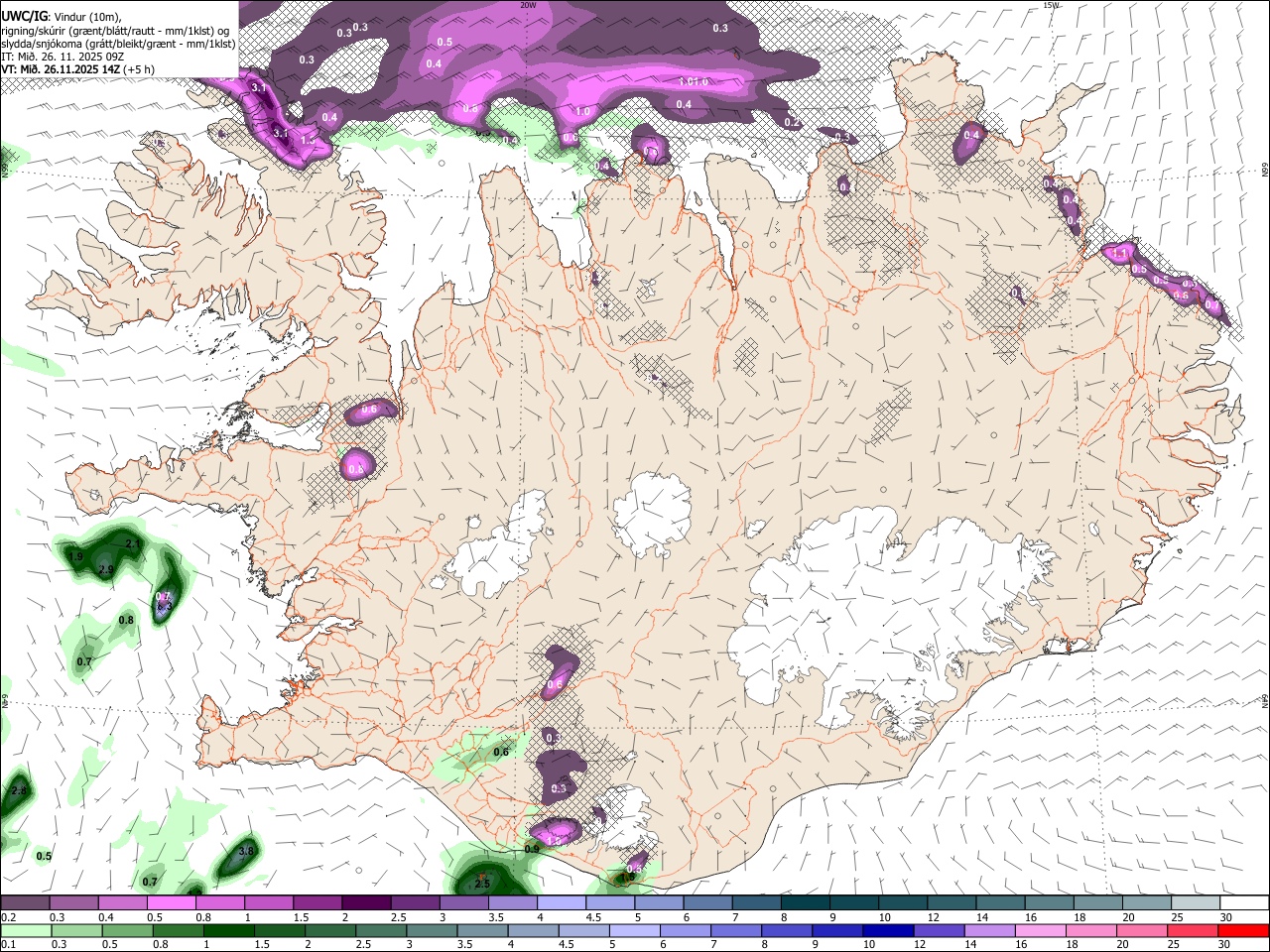Click the 0.2 dusky purple snow legend swatch
Viewport: 1270px width, 952px height.
(x=25, y=903)
